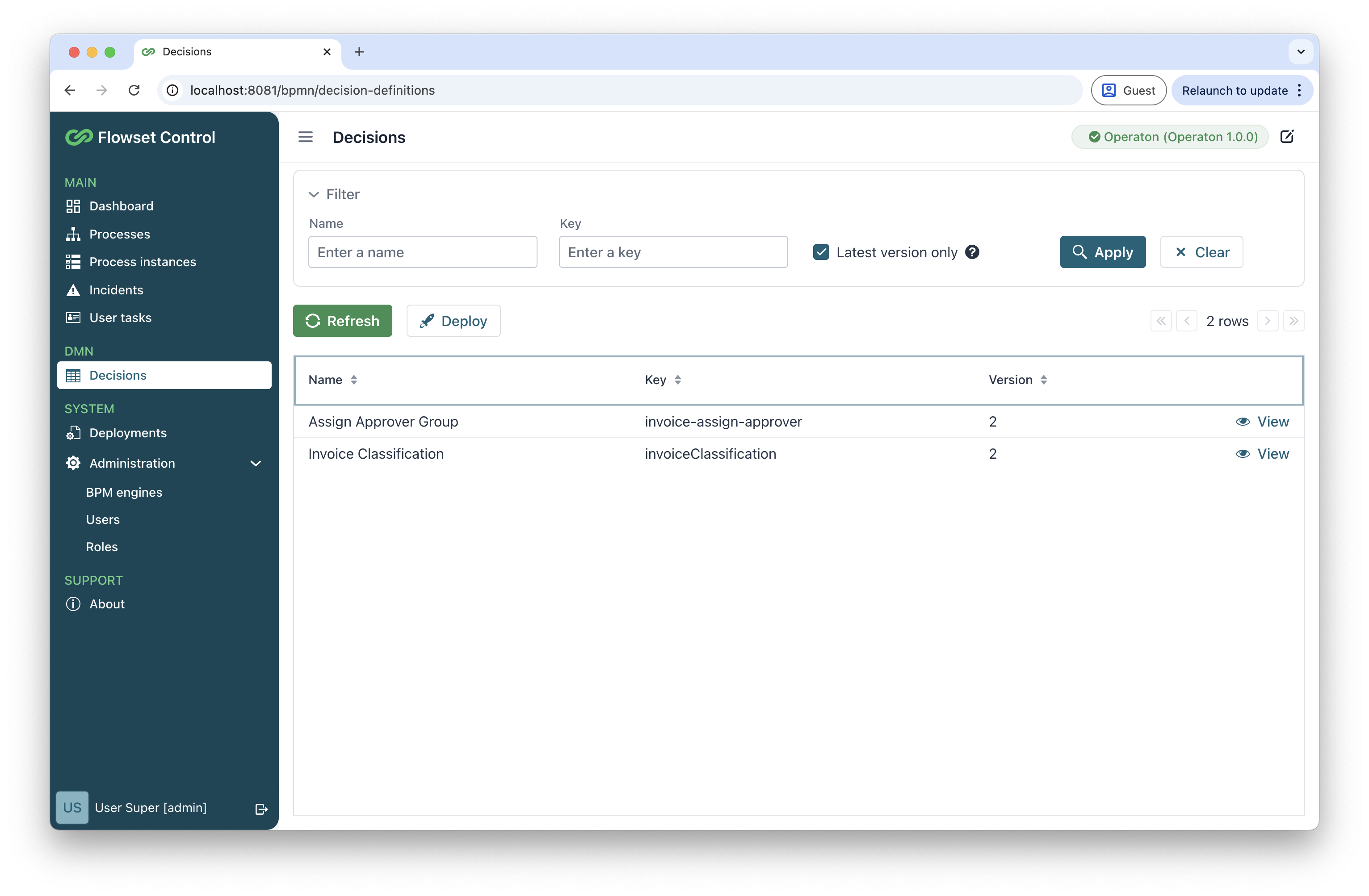Click the Deploy button
Image resolution: width=1369 pixels, height=896 pixels.
click(453, 321)
